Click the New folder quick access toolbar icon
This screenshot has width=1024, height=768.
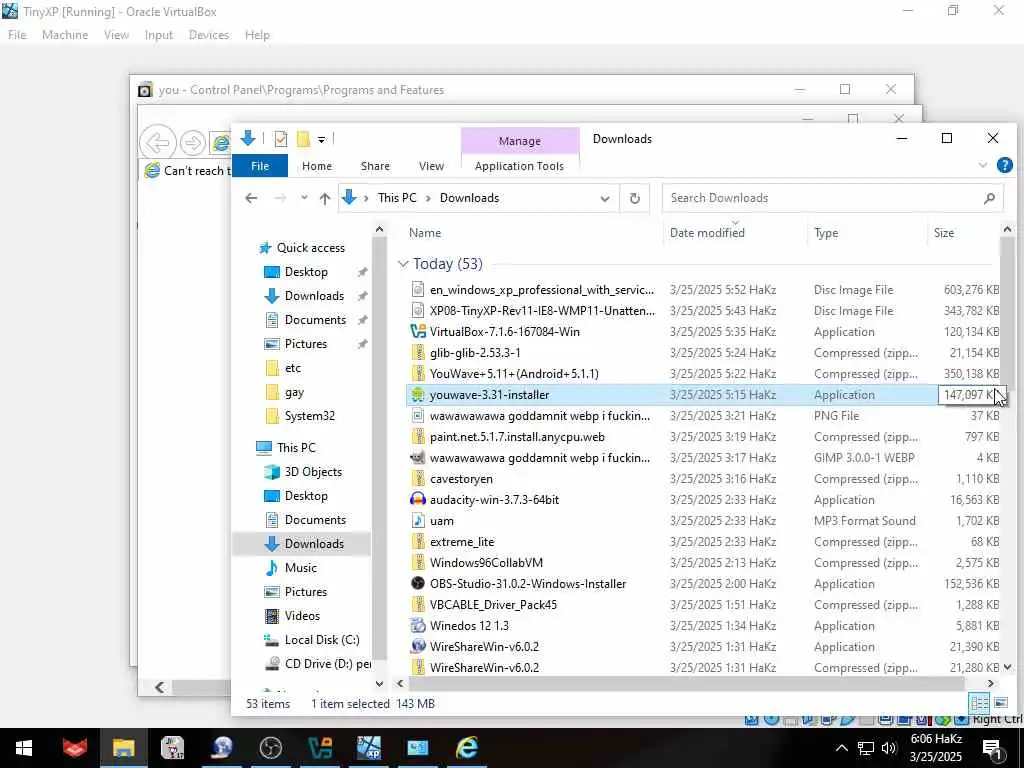coord(303,138)
